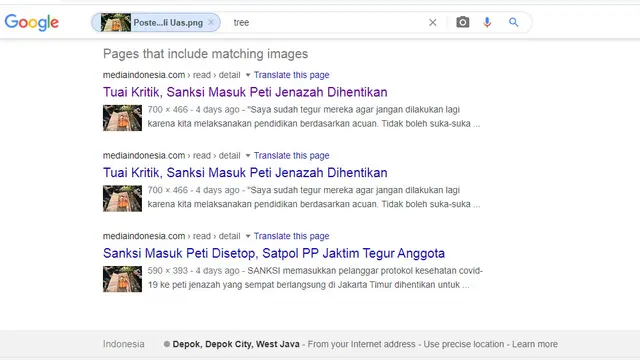This screenshot has height=360, width=640.
Task: Click the grey location dot icon in footer
Action: coord(167,344)
